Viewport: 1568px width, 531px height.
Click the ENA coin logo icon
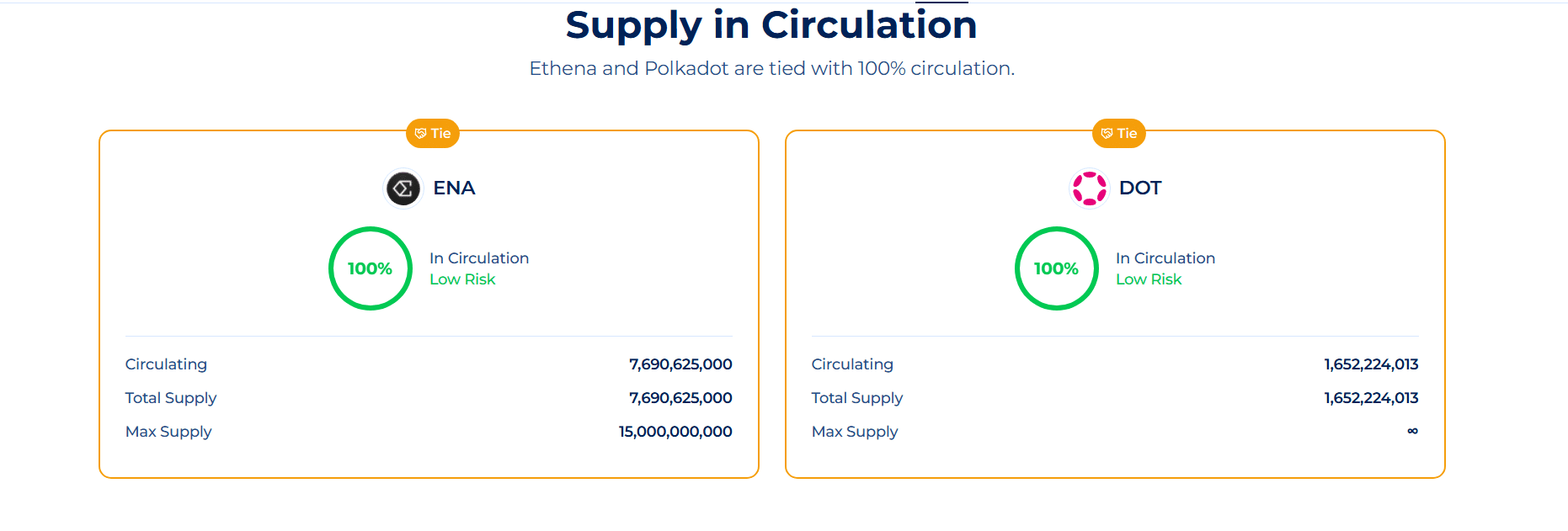click(x=403, y=189)
